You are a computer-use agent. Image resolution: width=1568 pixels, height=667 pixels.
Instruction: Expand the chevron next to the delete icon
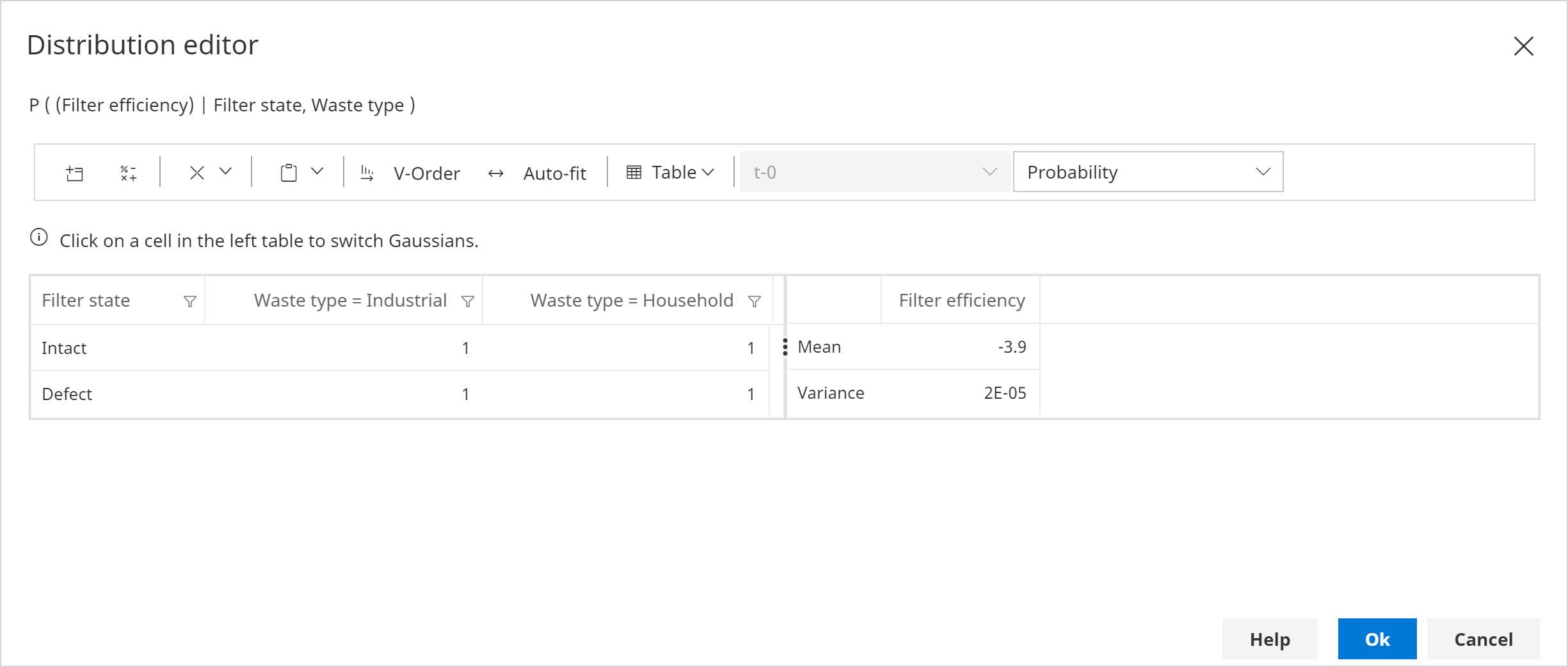pyautogui.click(x=225, y=172)
